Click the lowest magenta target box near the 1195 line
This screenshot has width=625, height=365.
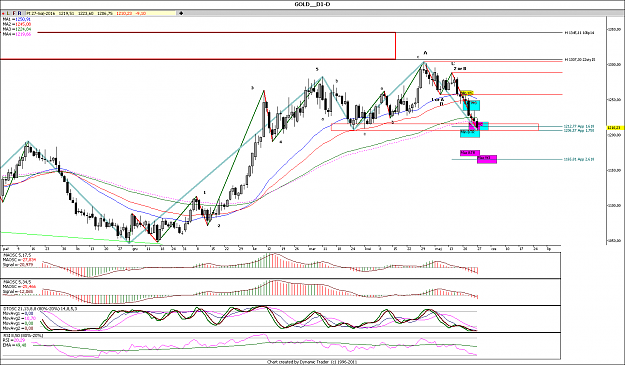(x=487, y=159)
